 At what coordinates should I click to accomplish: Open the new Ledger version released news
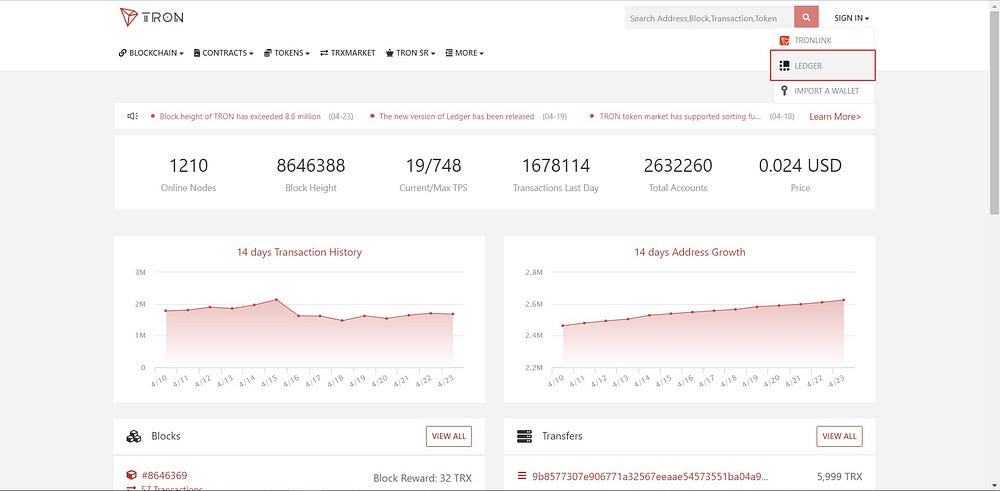pos(457,117)
